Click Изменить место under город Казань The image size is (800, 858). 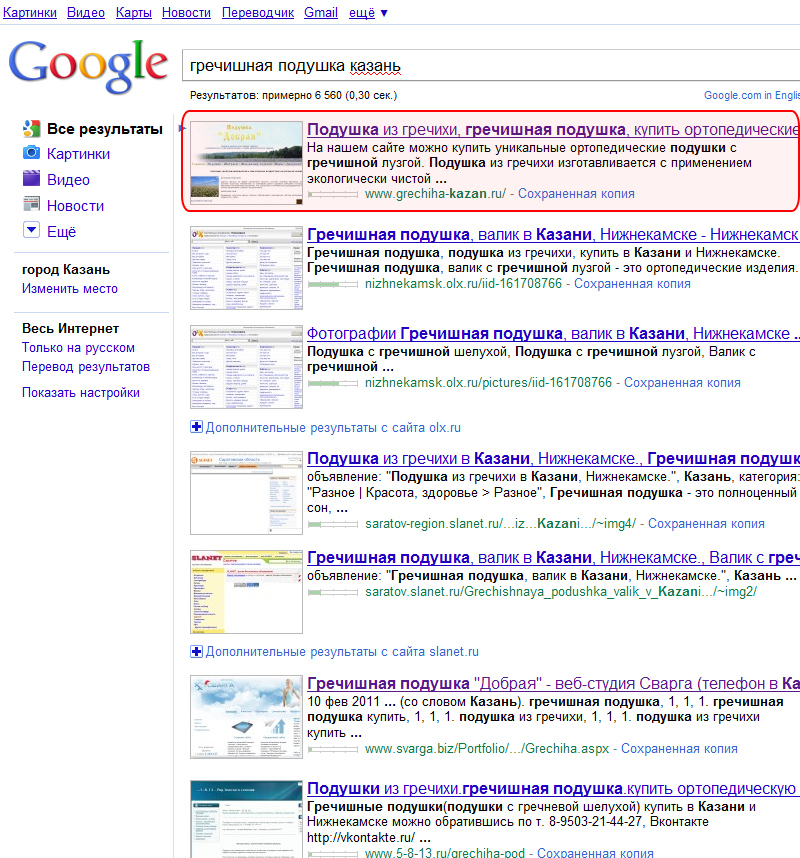69,288
